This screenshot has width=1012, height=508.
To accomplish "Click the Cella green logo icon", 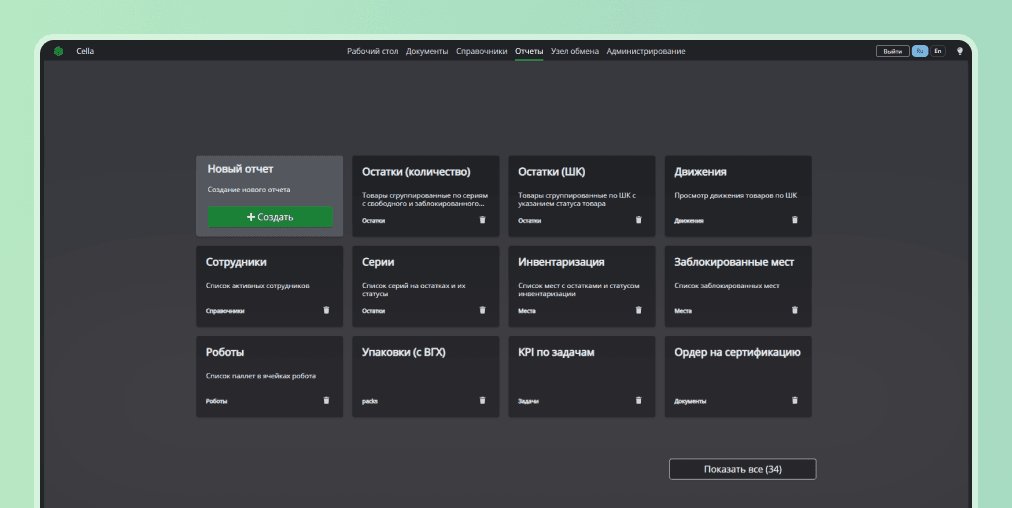I will (x=59, y=51).
